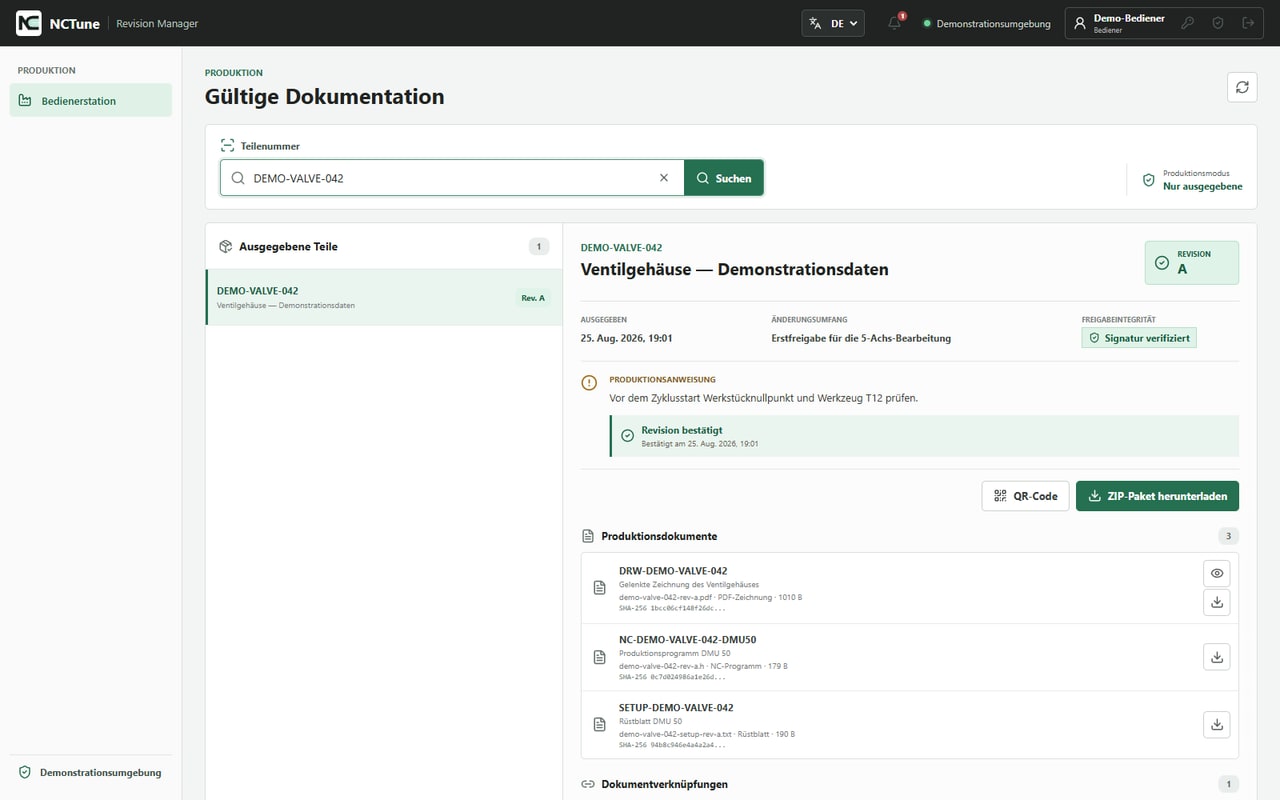The width and height of the screenshot is (1280, 800).
Task: Click the Nur ausgegebene production mode
Action: click(1202, 186)
